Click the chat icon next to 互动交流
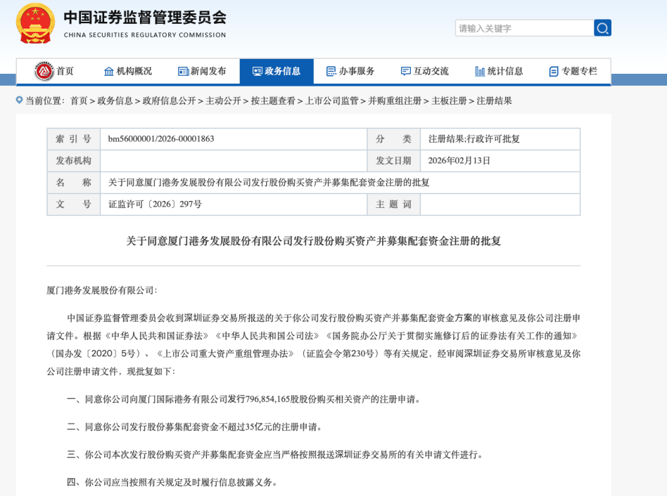This screenshot has width=667, height=496. click(x=406, y=72)
